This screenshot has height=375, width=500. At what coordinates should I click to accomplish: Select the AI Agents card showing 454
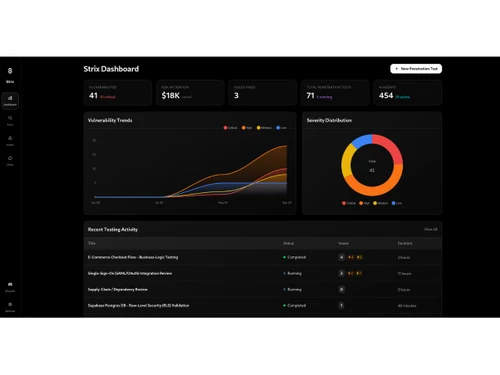tap(408, 93)
